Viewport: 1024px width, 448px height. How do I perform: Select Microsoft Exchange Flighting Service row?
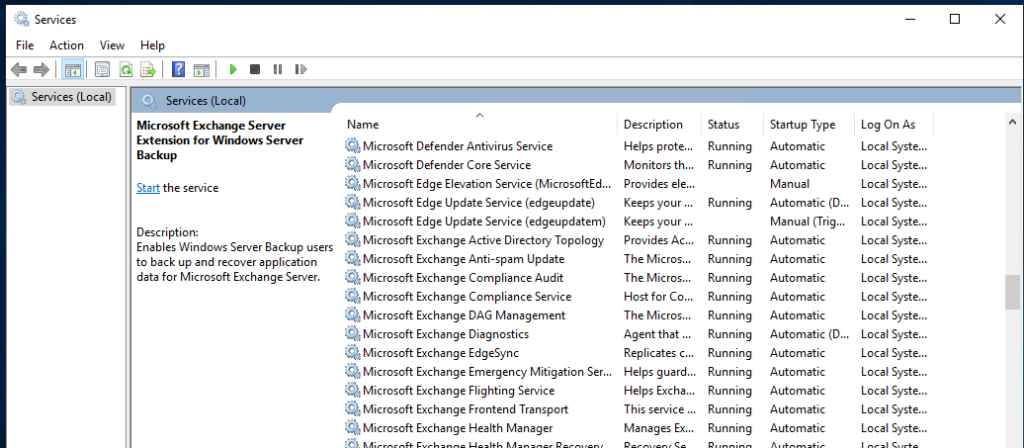pos(636,391)
